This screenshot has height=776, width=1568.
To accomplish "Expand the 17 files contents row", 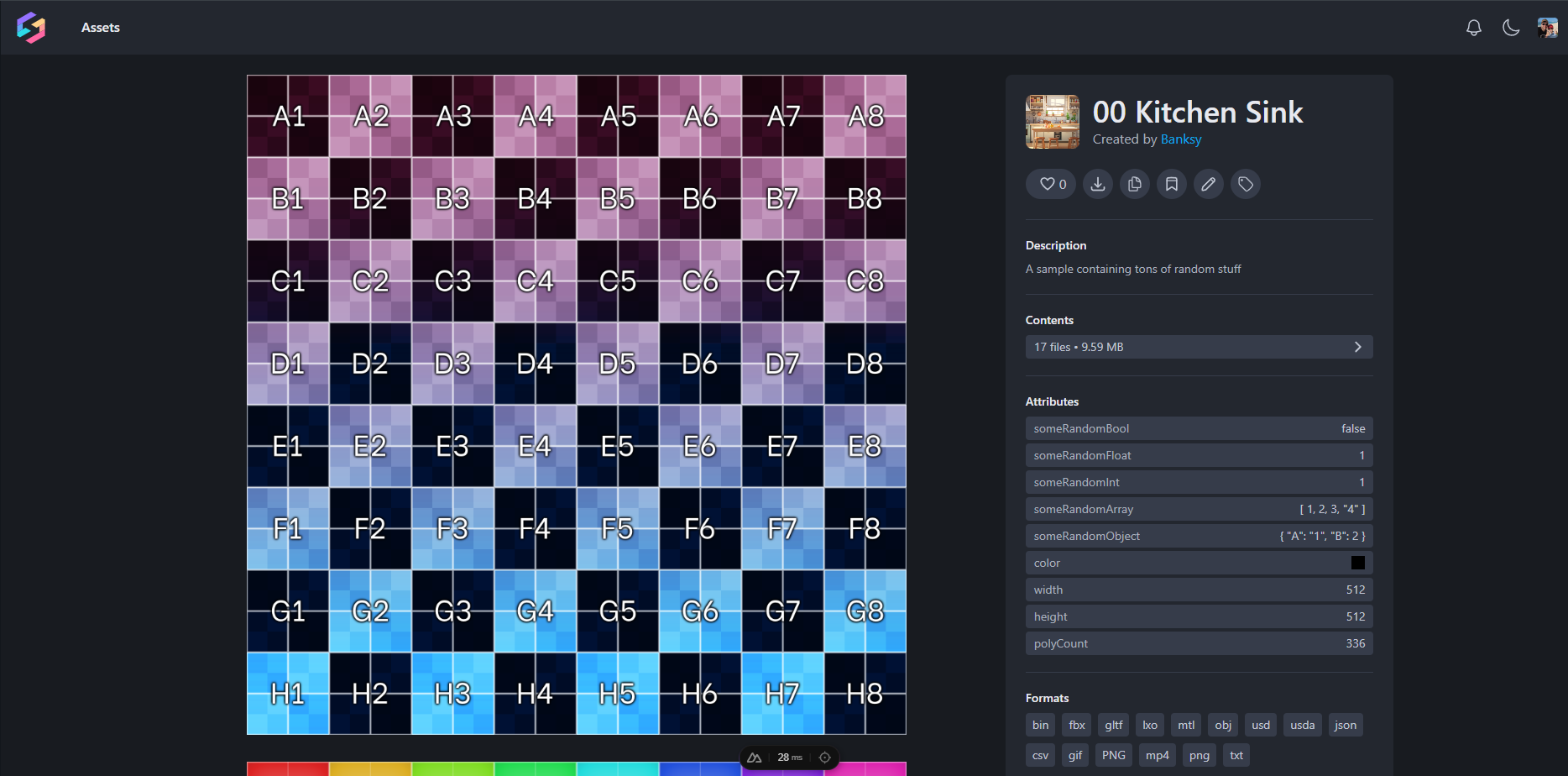I will pyautogui.click(x=1199, y=347).
